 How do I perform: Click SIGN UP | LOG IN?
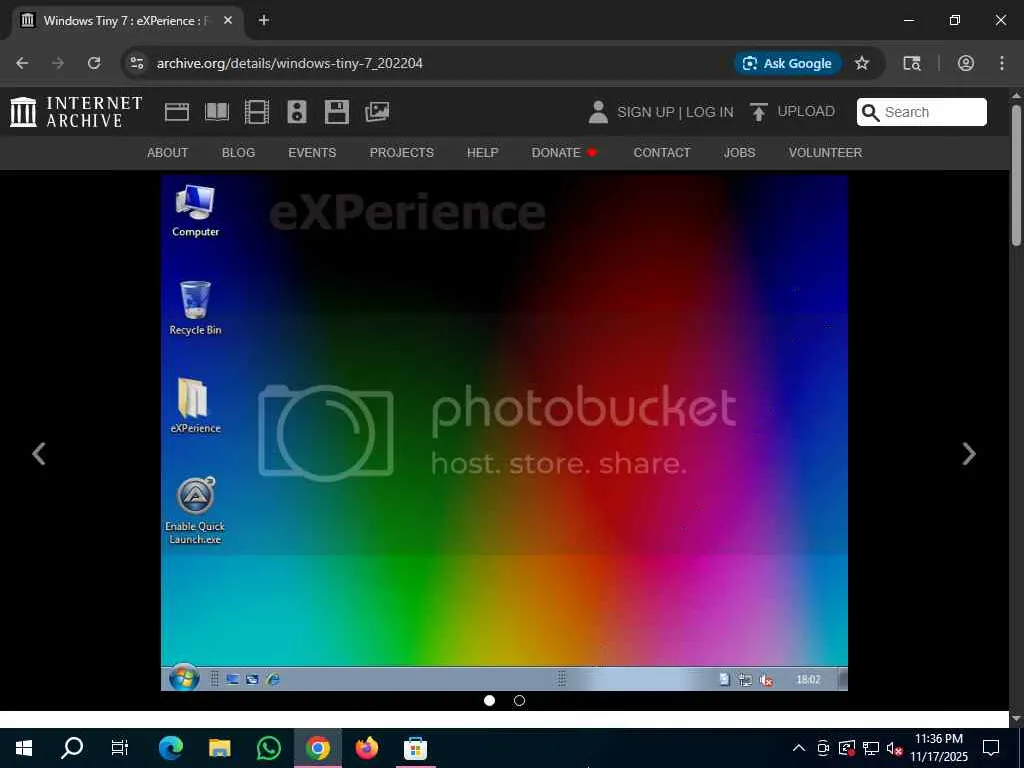coord(675,112)
